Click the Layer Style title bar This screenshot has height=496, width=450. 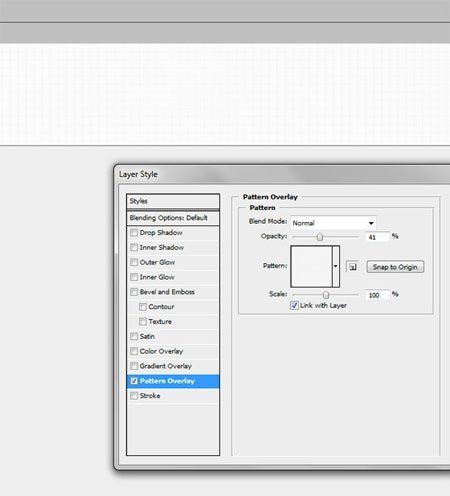pyautogui.click(x=283, y=174)
